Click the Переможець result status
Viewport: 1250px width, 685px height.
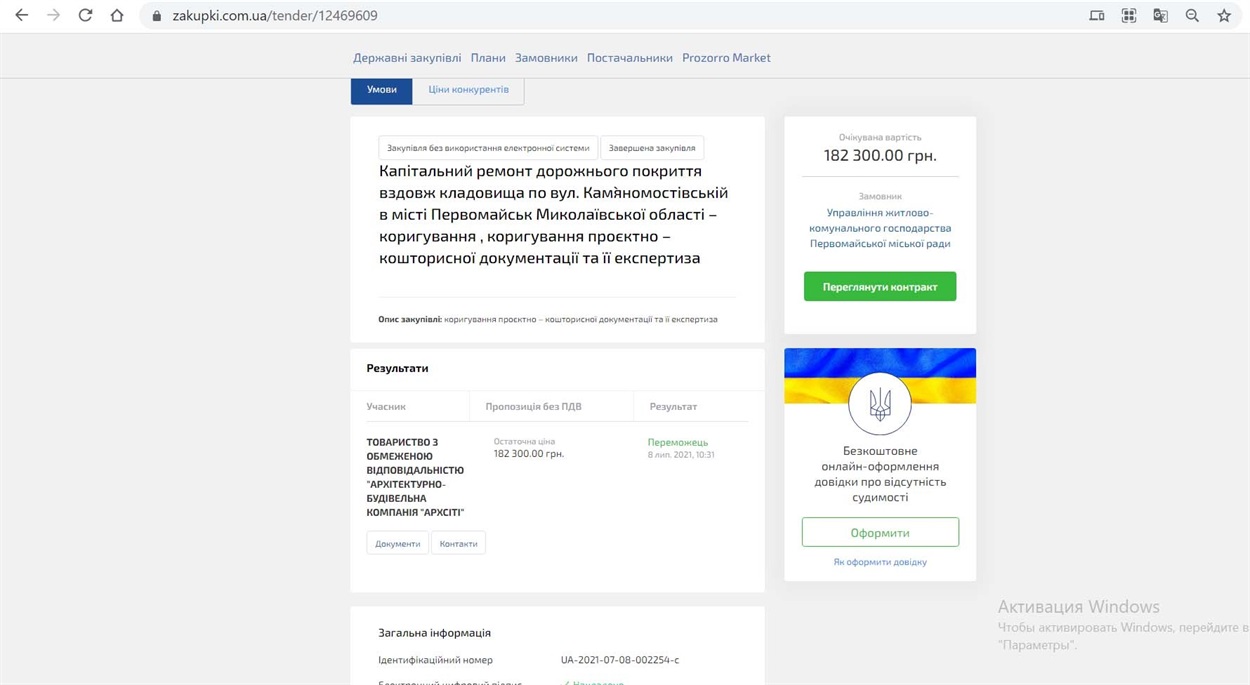(x=677, y=442)
